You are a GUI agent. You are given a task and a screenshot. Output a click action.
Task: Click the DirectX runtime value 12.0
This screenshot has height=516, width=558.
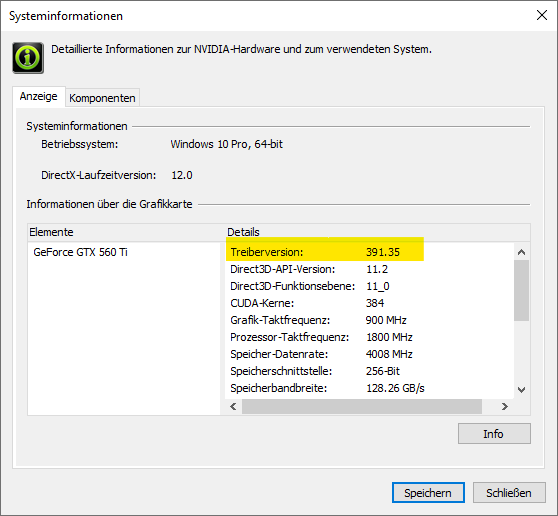tap(182, 175)
